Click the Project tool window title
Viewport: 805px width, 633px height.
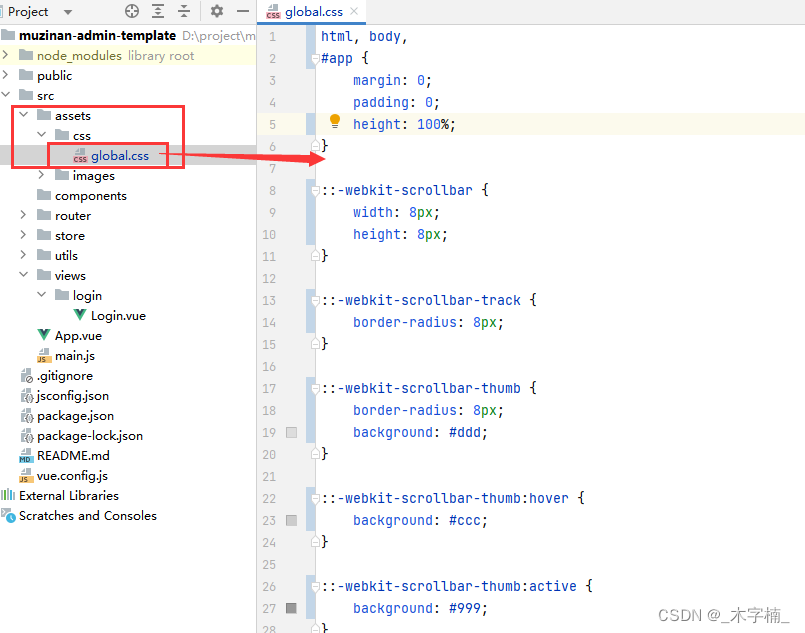point(28,11)
